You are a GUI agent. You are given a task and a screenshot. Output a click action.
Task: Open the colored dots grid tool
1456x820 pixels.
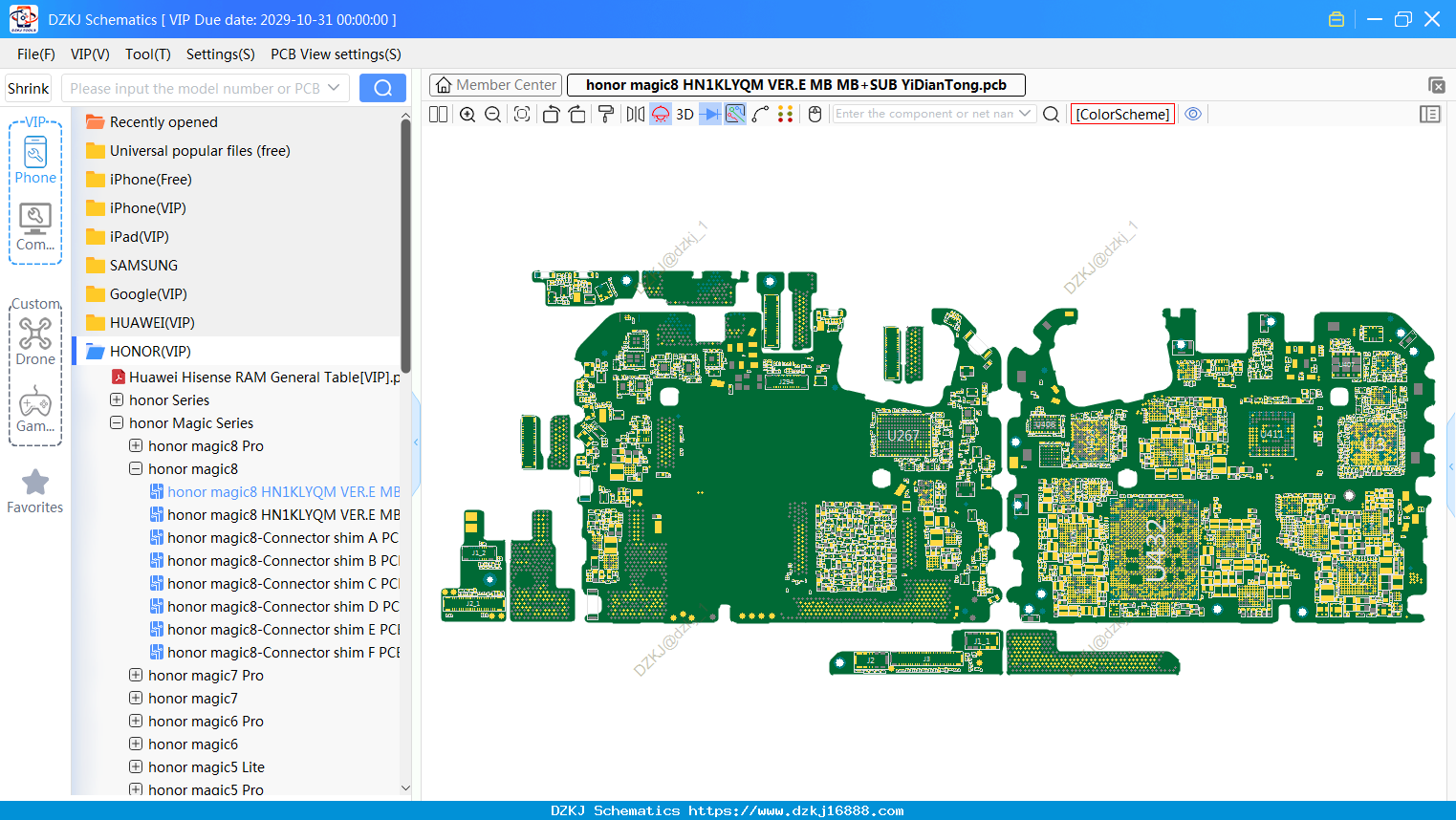(786, 114)
